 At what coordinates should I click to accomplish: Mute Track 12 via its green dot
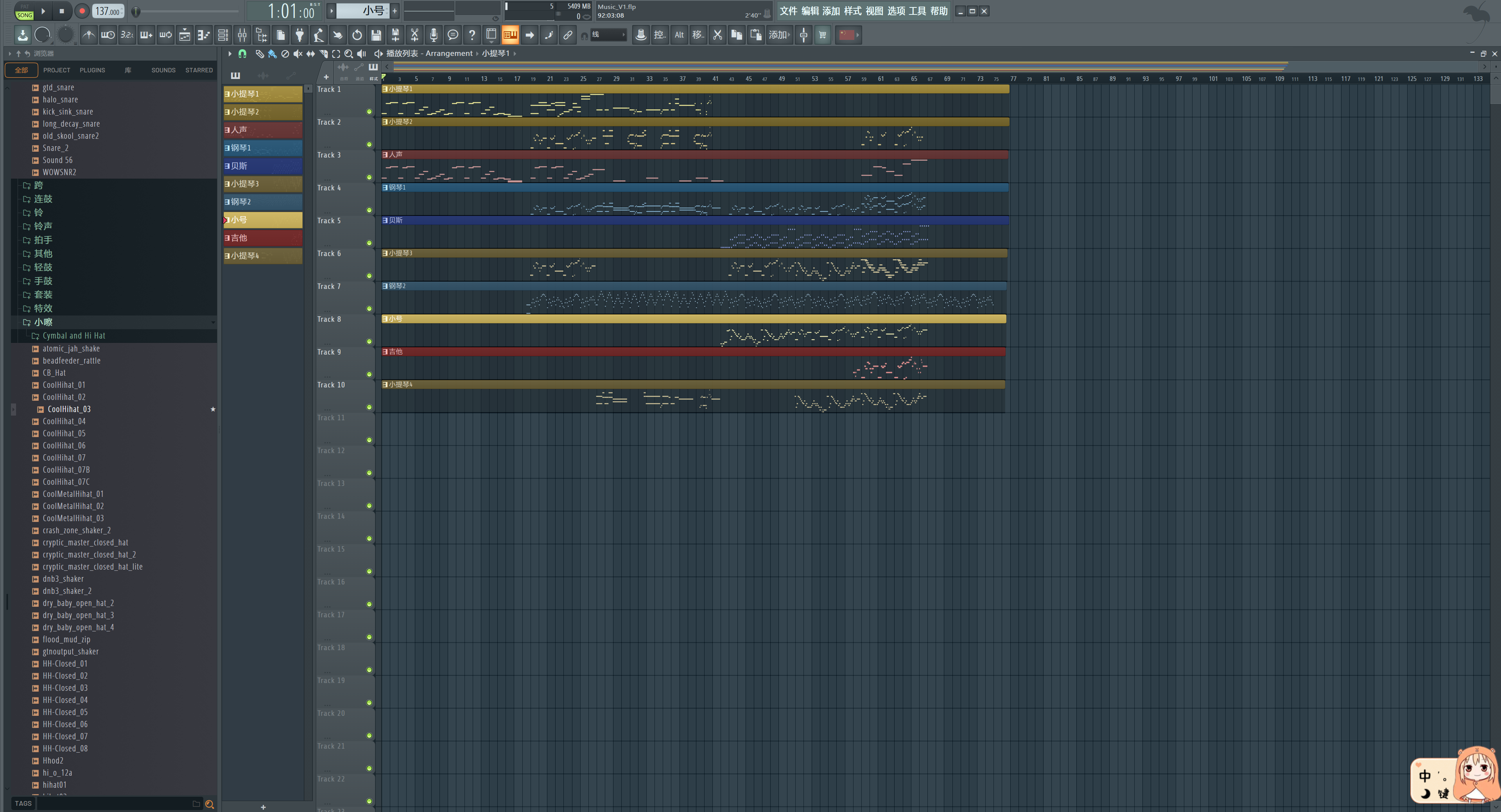(369, 473)
